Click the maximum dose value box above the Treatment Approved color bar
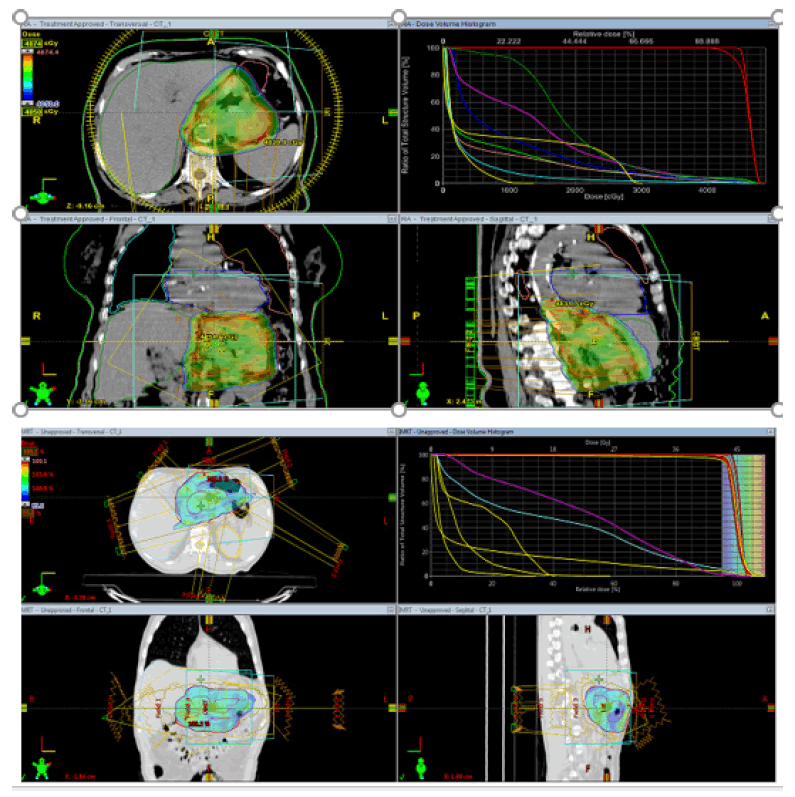Viewport: 795px width, 797px height. 32,44
